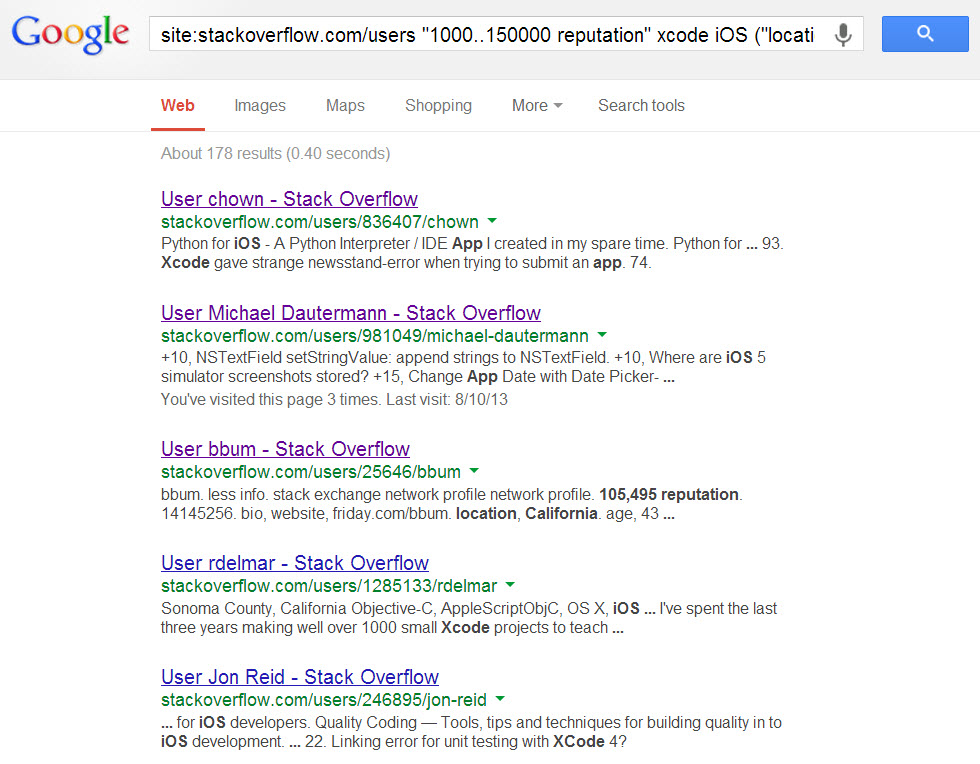Expand the michael-dautermann URL arrow
The height and width of the screenshot is (764, 980).
click(x=602, y=335)
